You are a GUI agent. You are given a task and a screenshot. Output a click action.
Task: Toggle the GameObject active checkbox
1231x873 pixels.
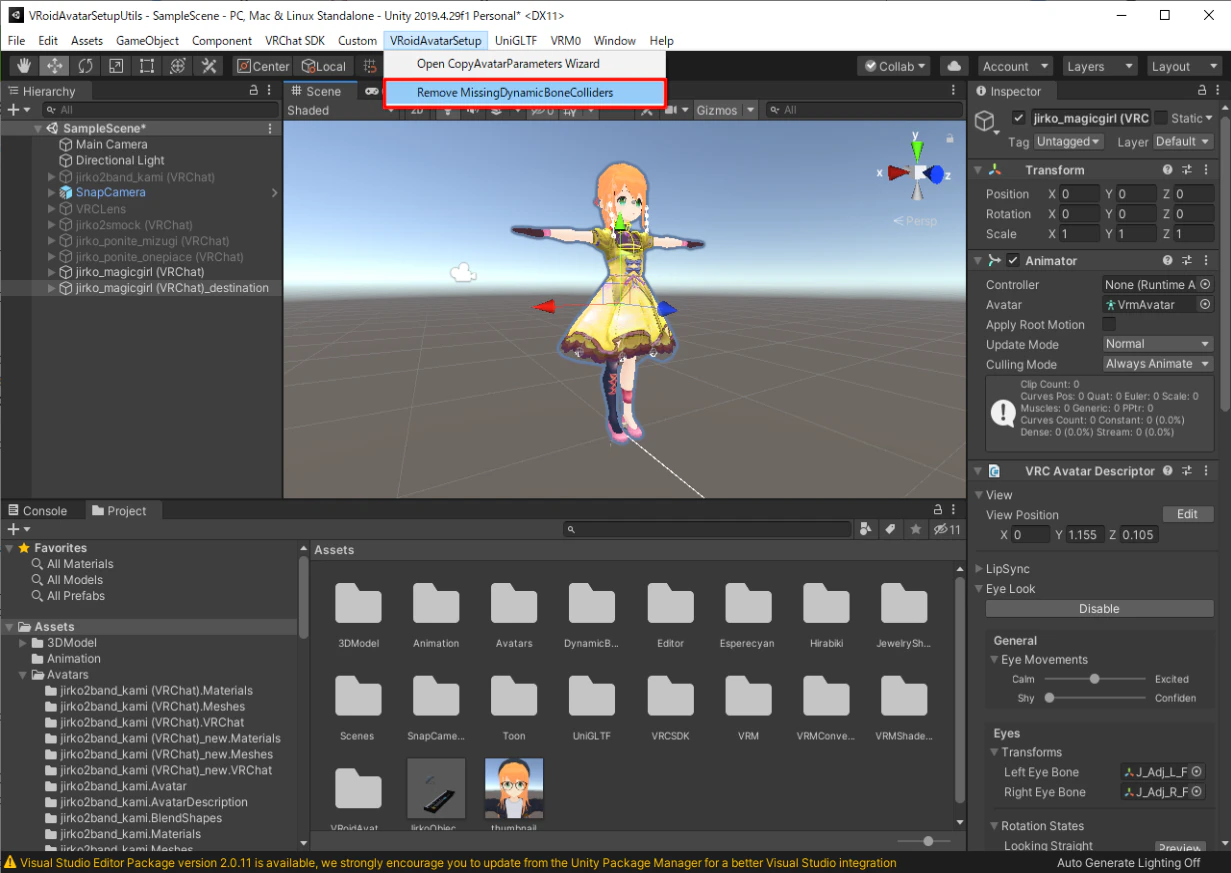click(1019, 118)
